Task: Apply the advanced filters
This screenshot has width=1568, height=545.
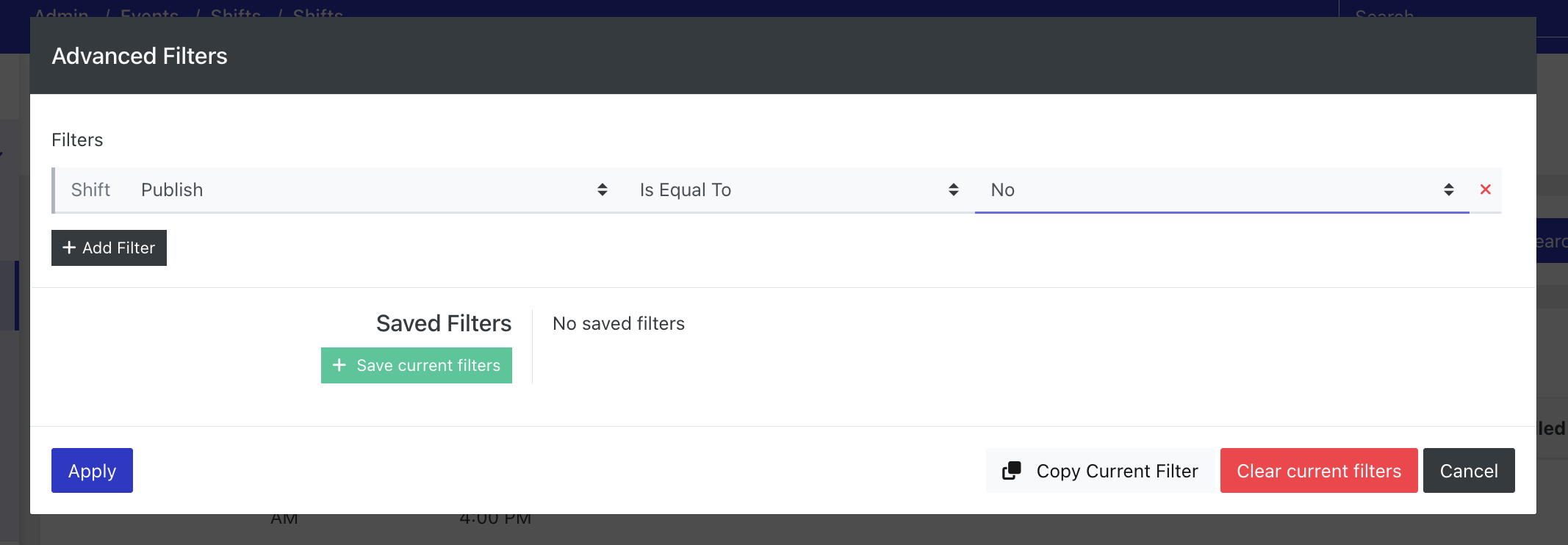Action: click(x=92, y=470)
